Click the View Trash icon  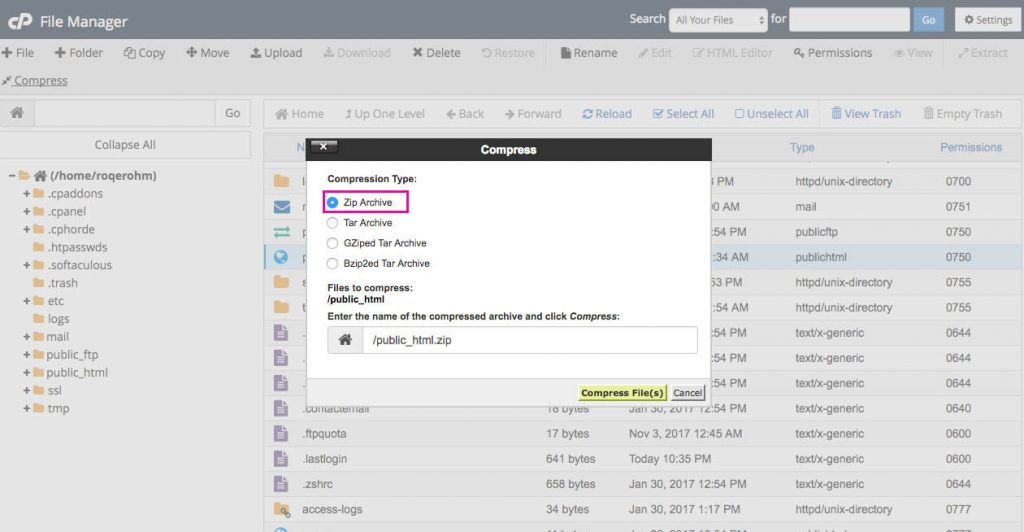point(837,114)
